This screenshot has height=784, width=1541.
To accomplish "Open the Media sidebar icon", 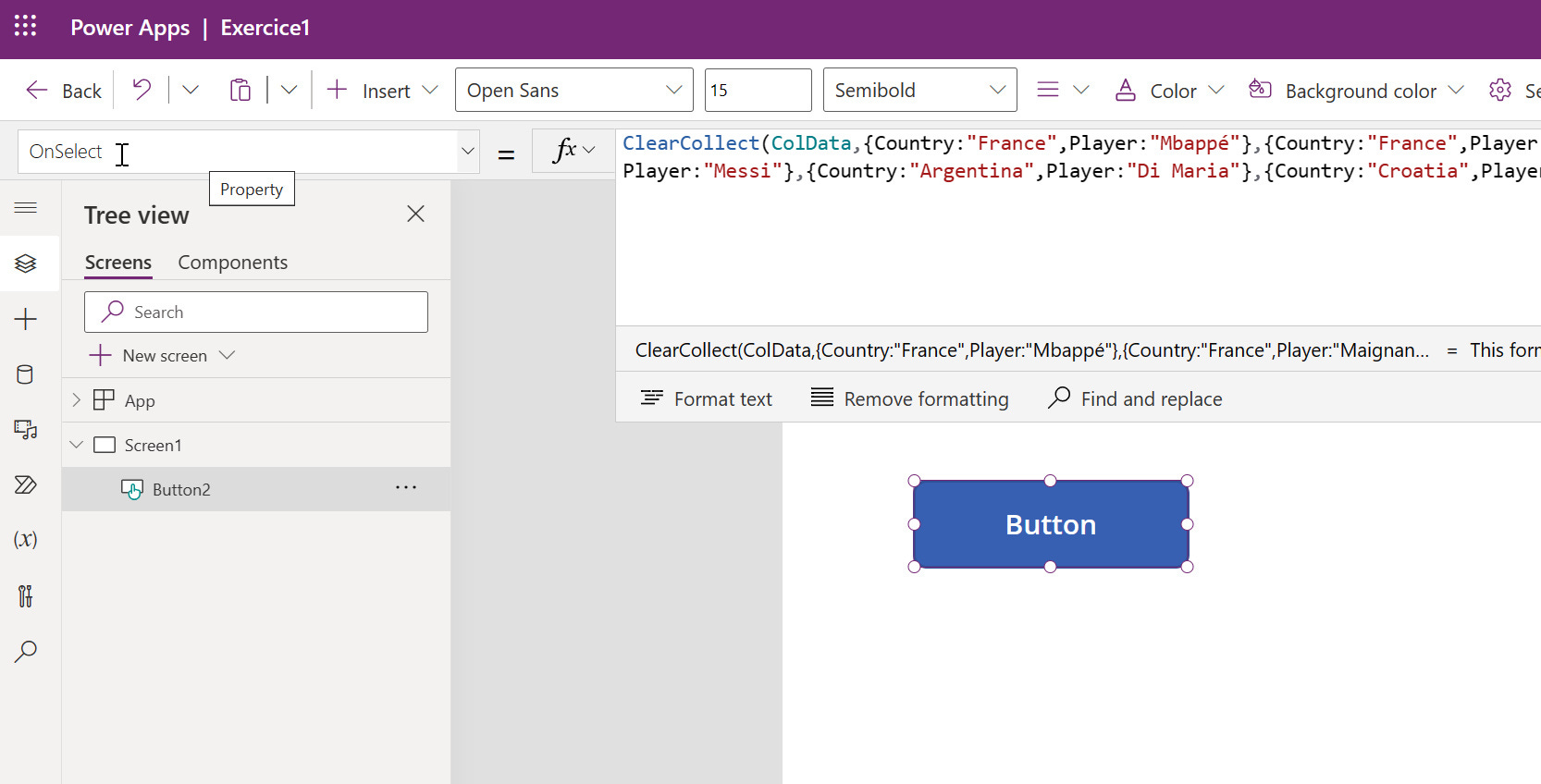I will point(26,429).
